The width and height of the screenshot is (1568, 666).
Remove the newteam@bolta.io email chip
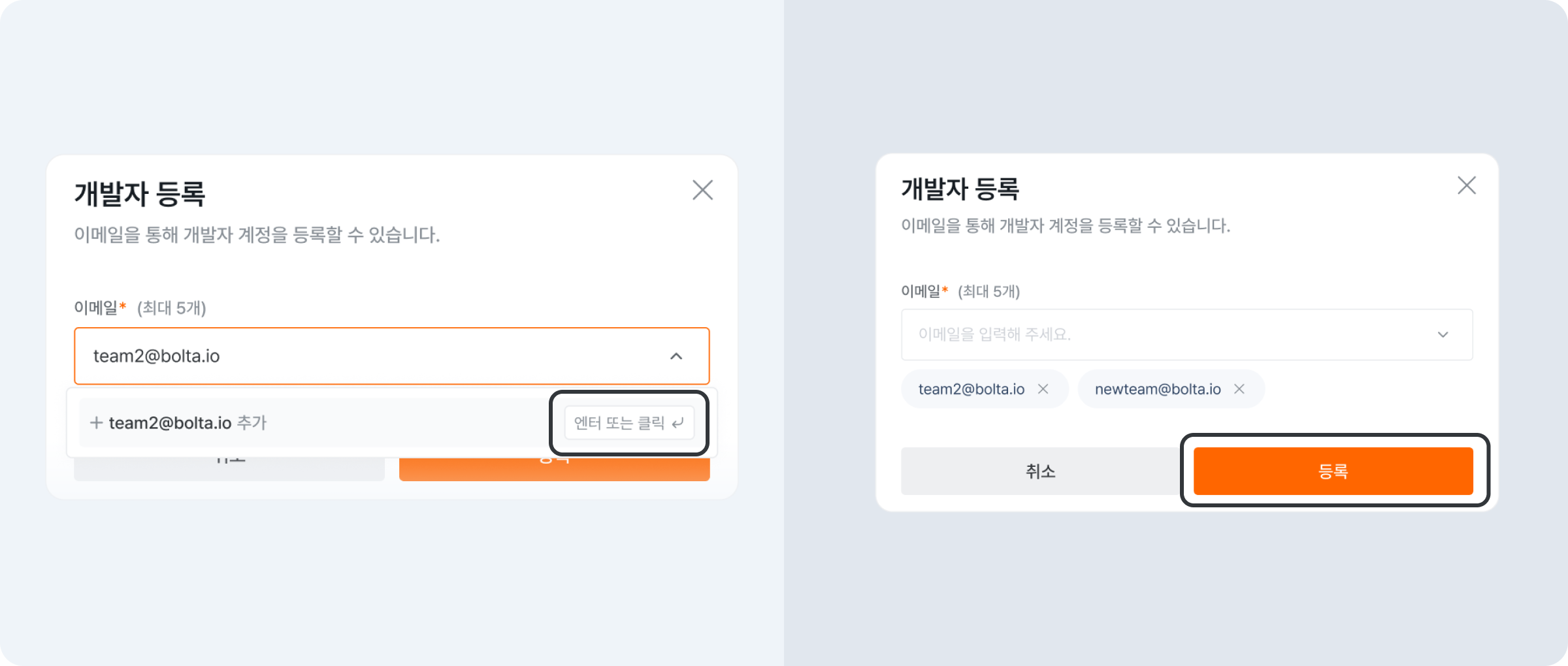[1239, 389]
